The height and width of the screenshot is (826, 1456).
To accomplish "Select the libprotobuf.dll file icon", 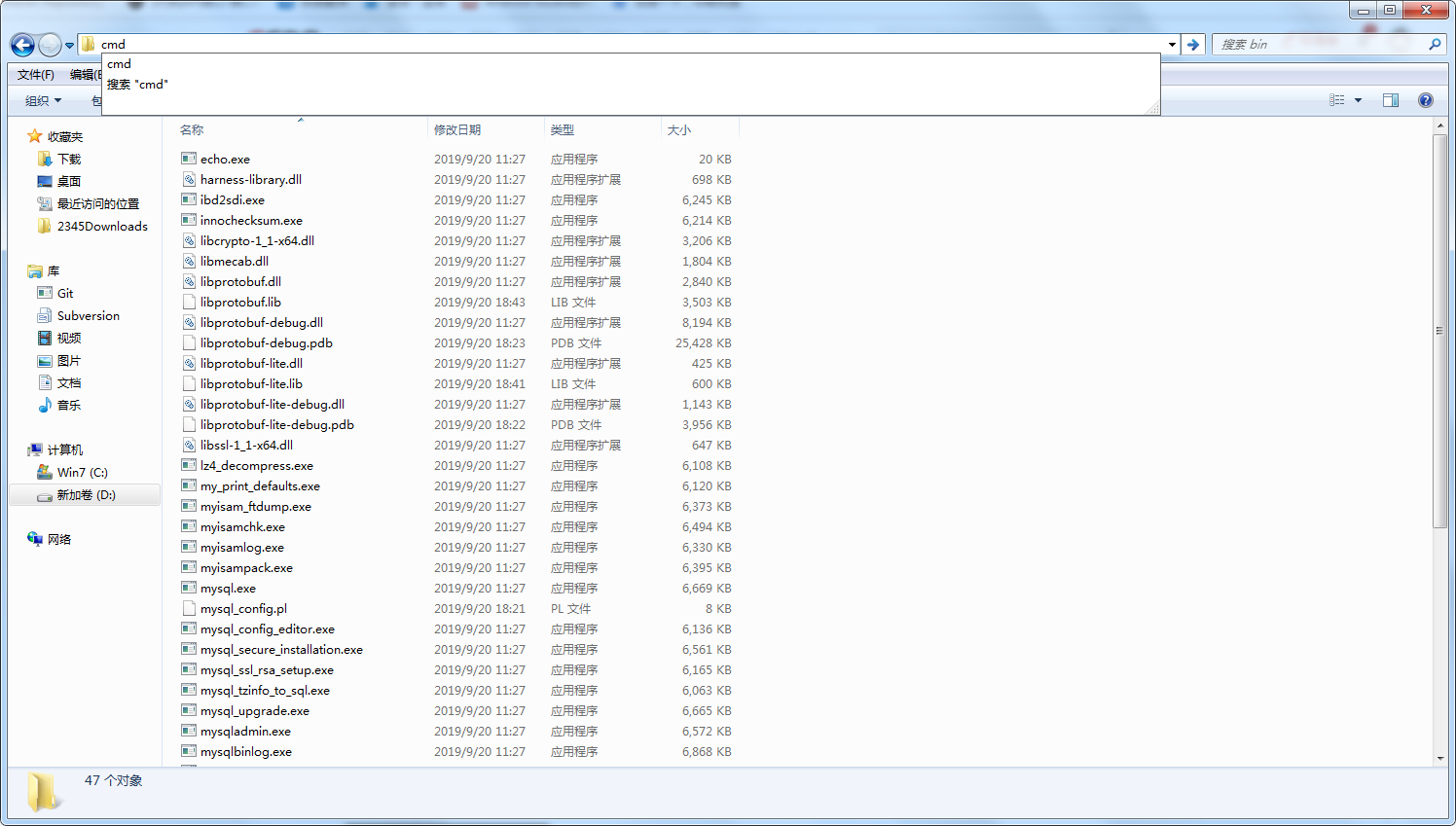I will pos(190,281).
